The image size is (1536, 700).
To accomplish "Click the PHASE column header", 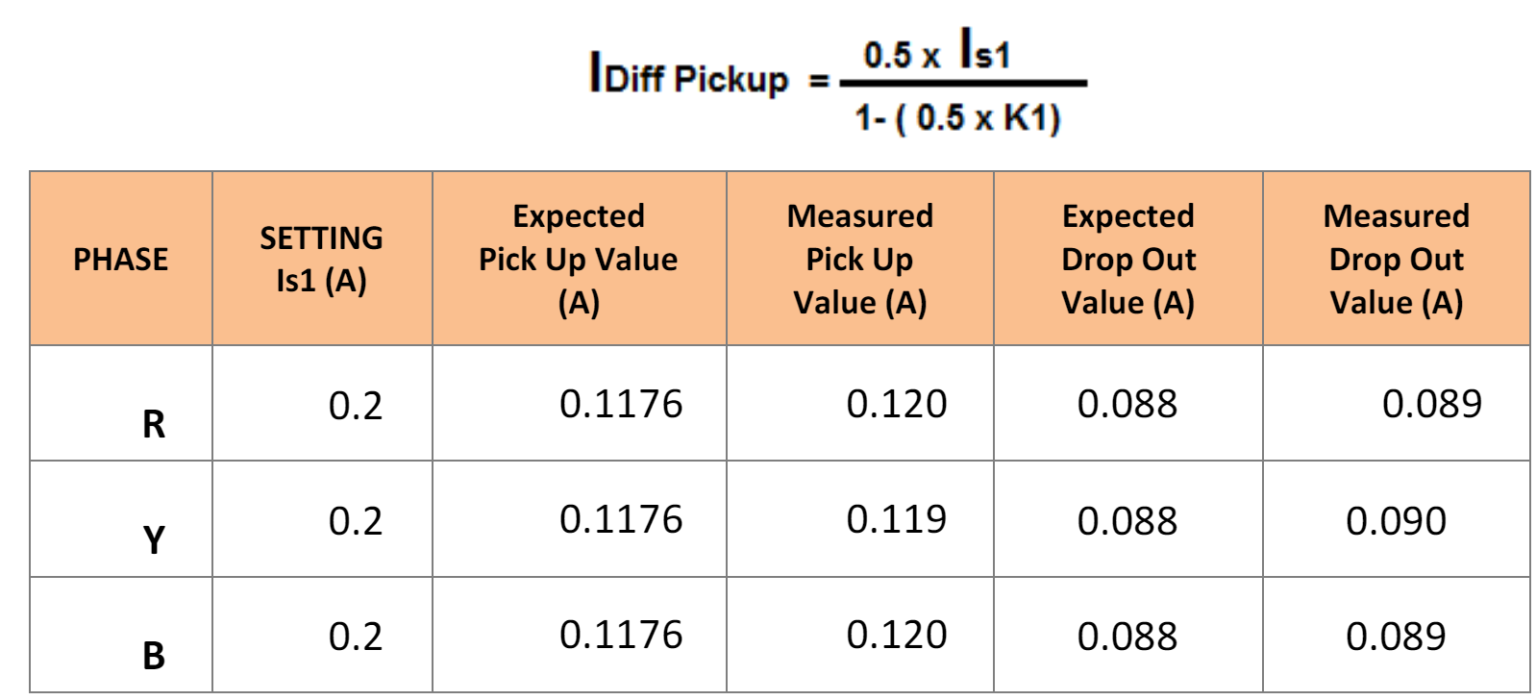I will (121, 259).
